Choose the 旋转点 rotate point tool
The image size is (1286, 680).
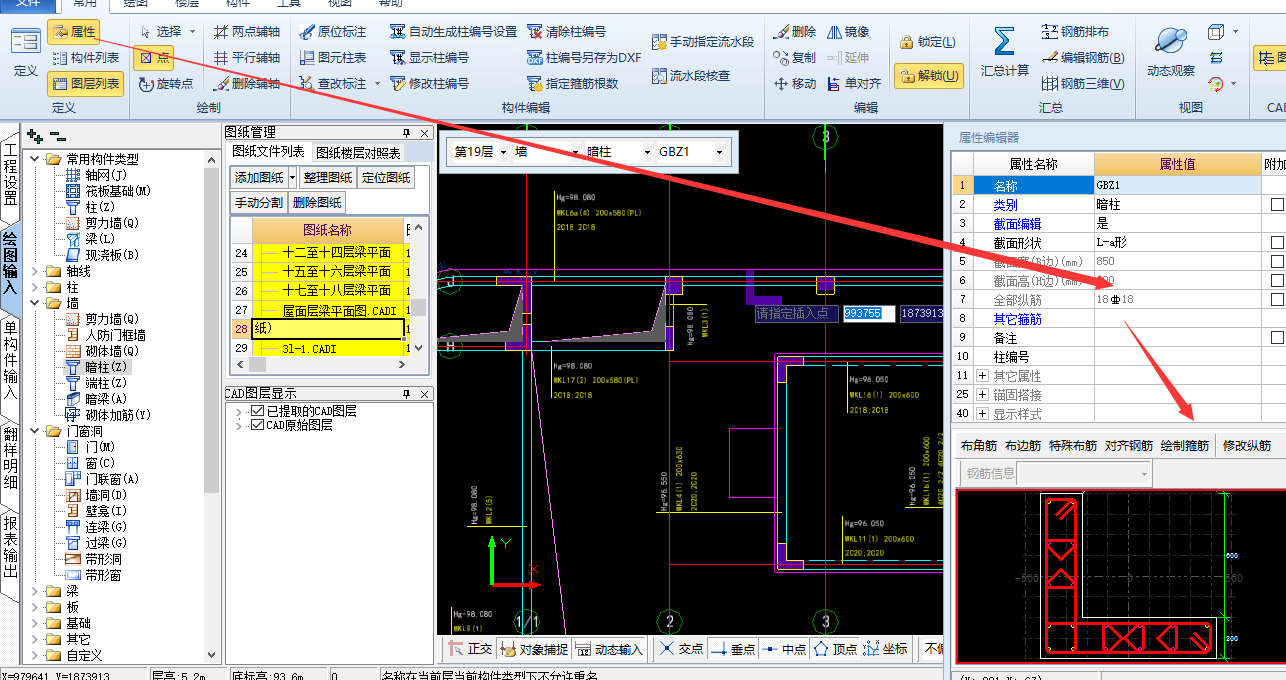[x=166, y=84]
